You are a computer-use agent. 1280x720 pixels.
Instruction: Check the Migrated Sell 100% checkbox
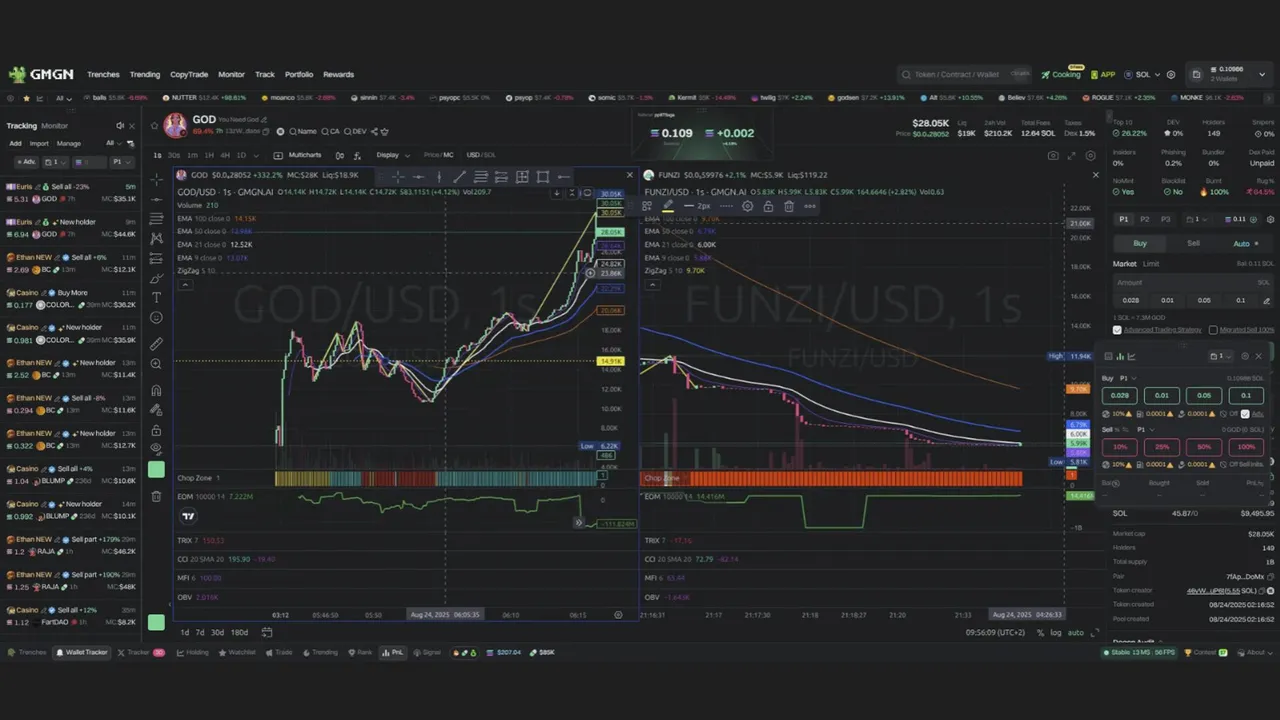(x=1213, y=330)
